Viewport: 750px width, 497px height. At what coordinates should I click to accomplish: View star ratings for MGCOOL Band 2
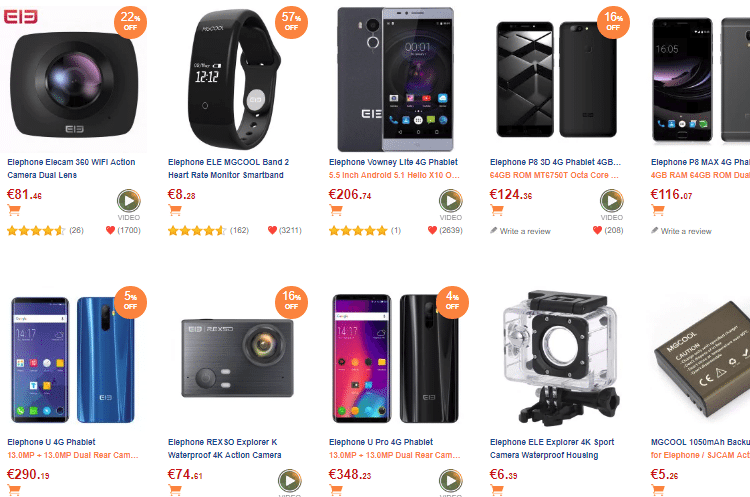tap(197, 231)
